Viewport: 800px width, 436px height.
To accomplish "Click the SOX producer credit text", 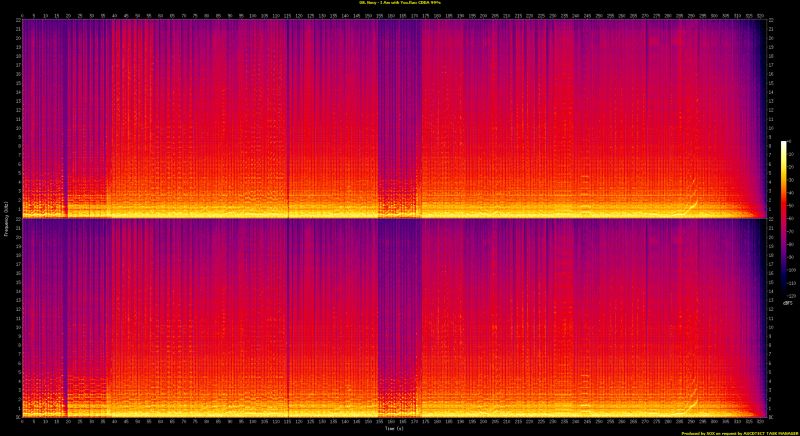I will [x=738, y=432].
